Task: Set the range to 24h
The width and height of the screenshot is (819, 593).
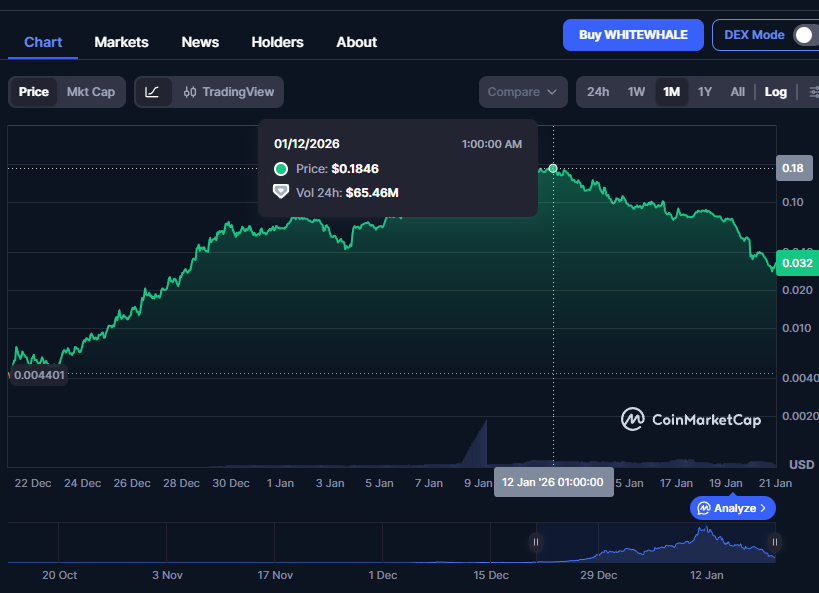Action: 598,92
